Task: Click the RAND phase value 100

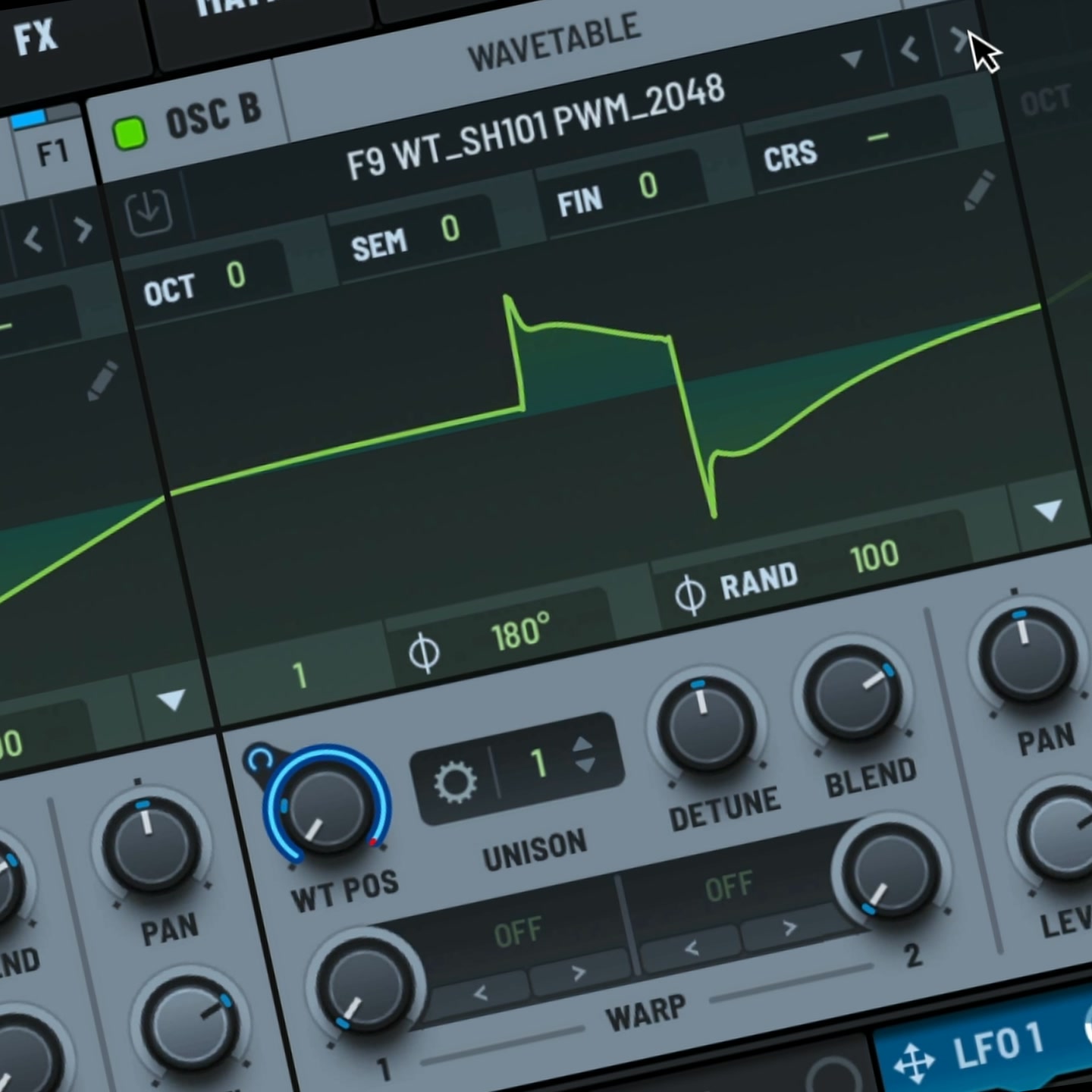Action: tap(874, 557)
